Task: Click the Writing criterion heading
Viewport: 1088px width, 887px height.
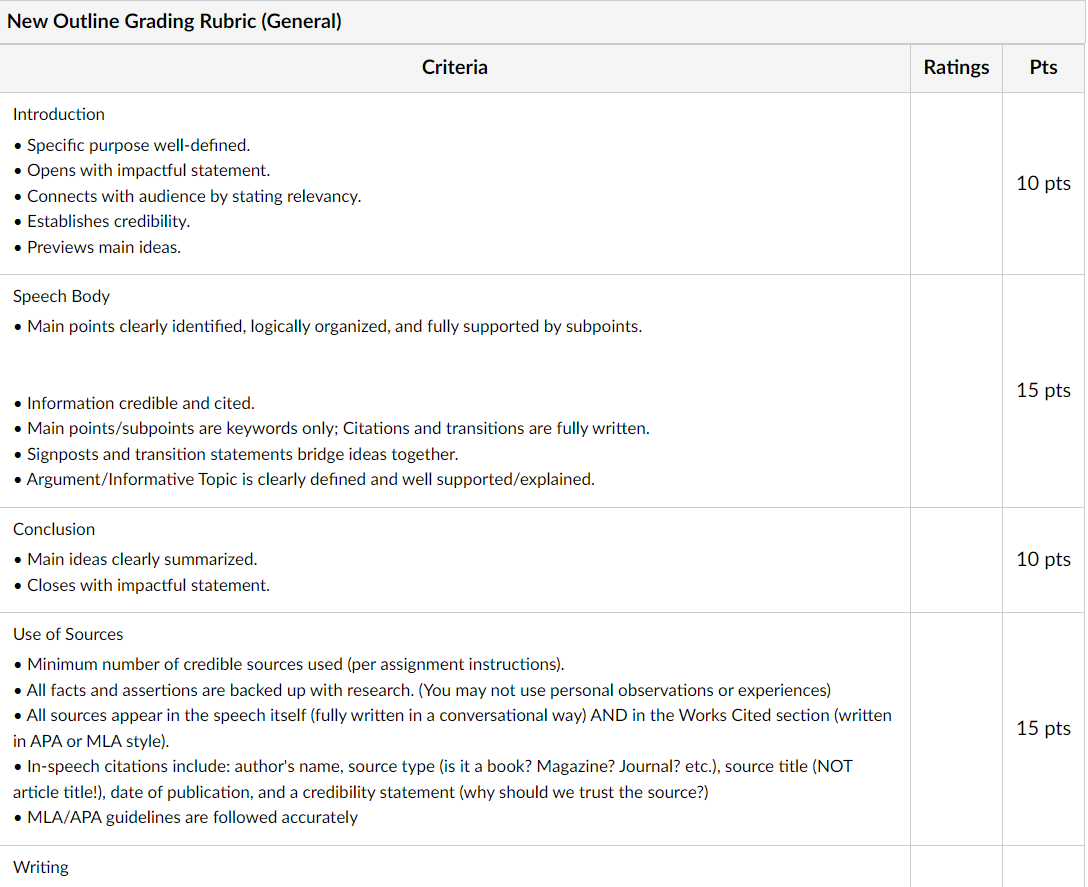Action: coord(40,868)
